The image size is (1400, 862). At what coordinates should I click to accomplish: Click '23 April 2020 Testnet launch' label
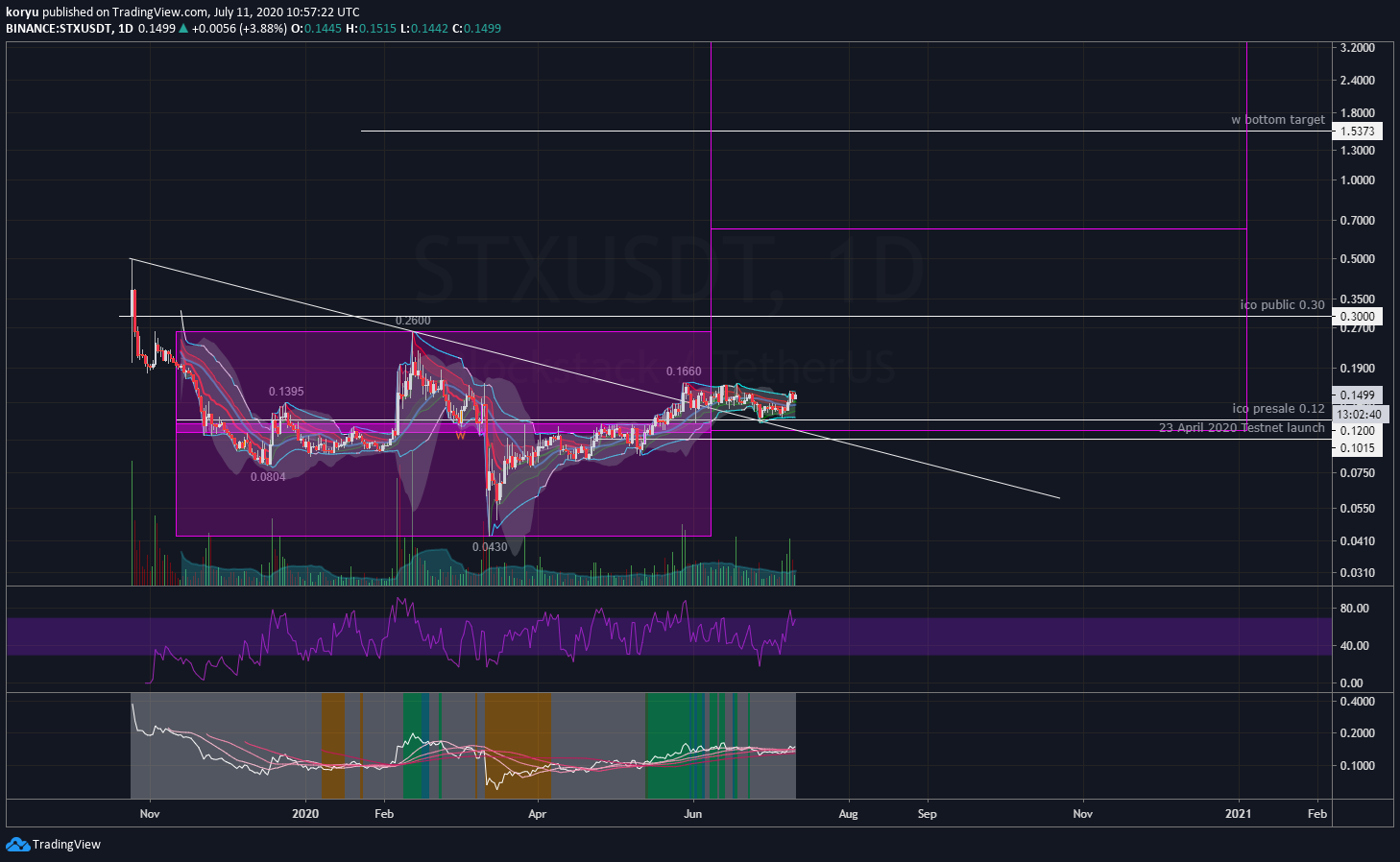tap(1242, 428)
